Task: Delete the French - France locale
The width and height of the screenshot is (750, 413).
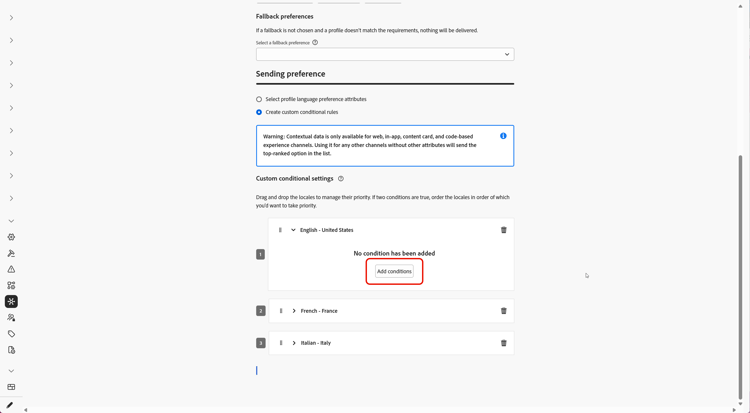Action: (504, 311)
